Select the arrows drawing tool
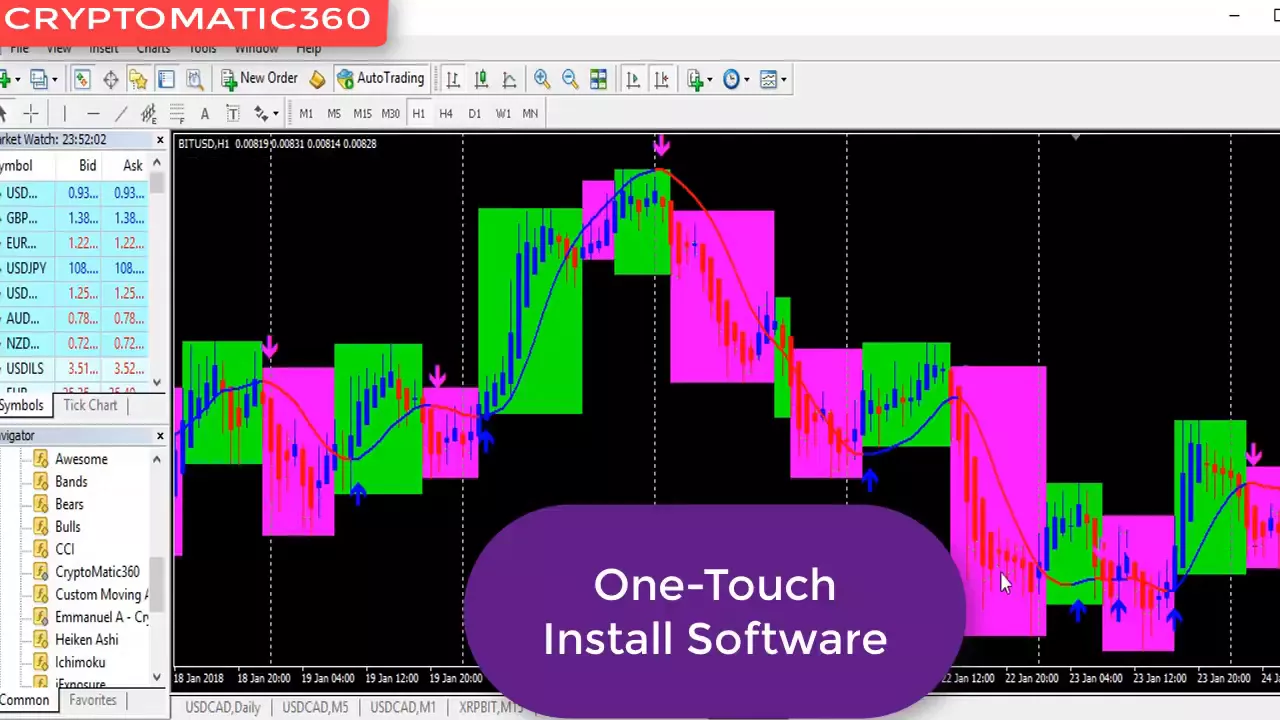The width and height of the screenshot is (1280, 720). point(261,113)
